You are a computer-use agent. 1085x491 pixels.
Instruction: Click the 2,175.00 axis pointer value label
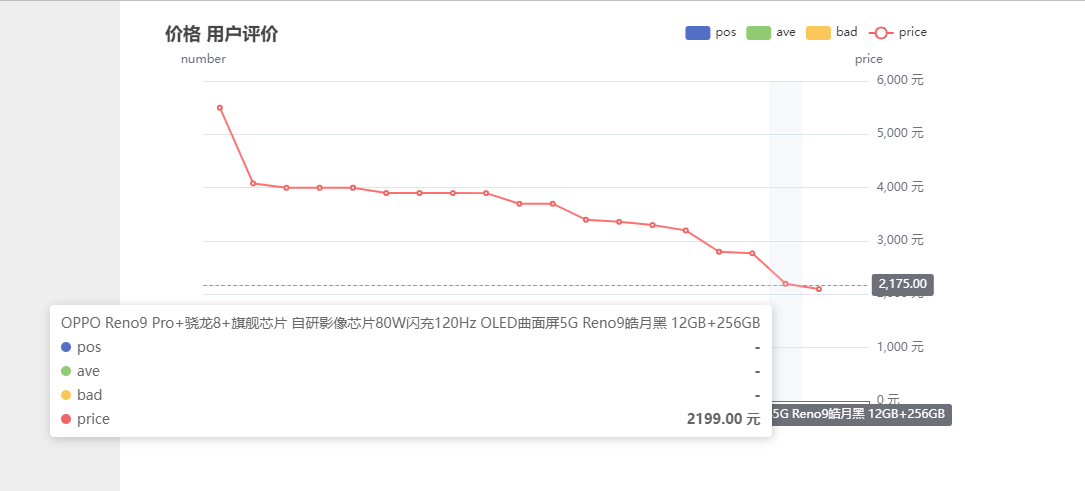click(903, 285)
